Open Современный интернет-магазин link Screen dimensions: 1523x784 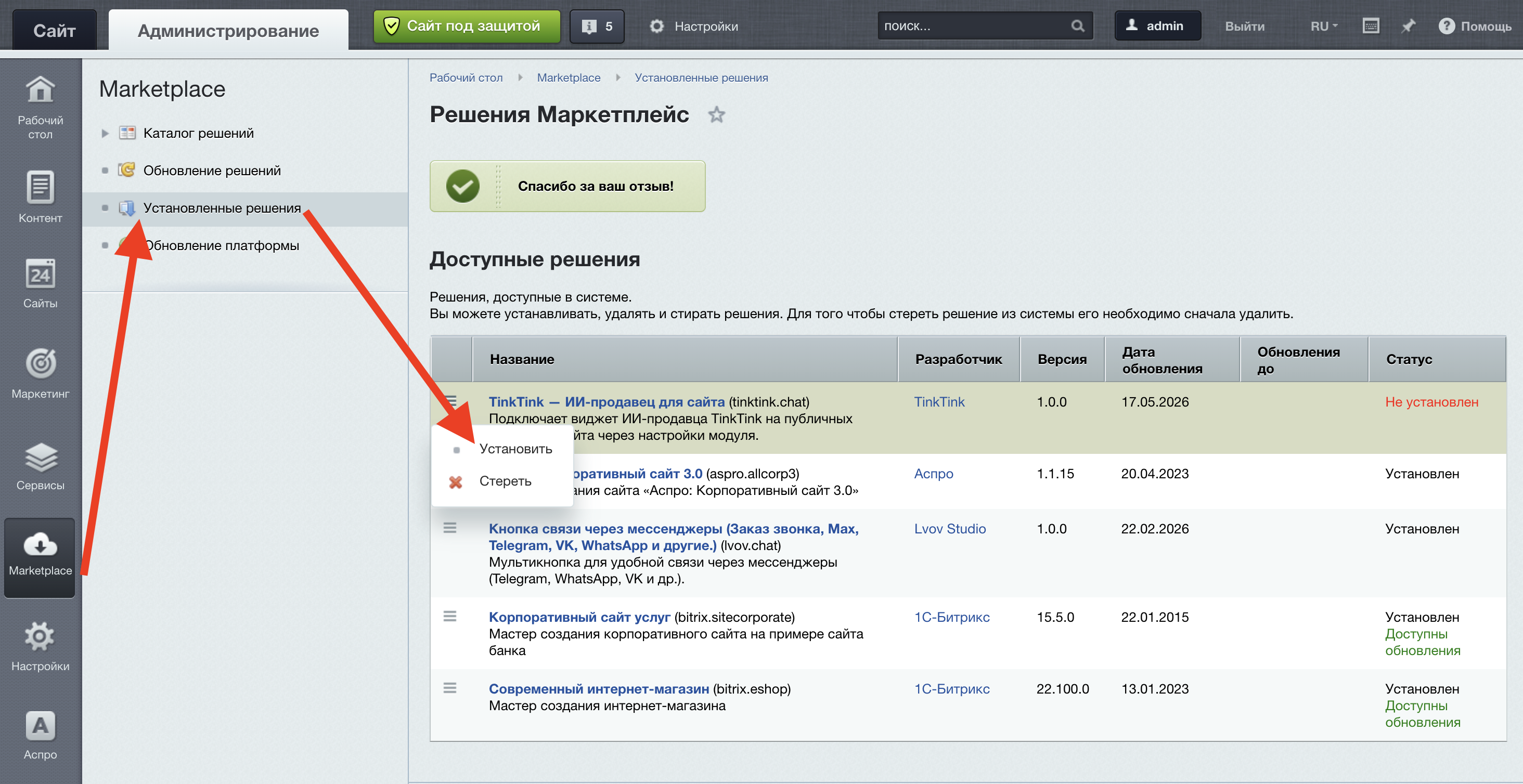[598, 688]
